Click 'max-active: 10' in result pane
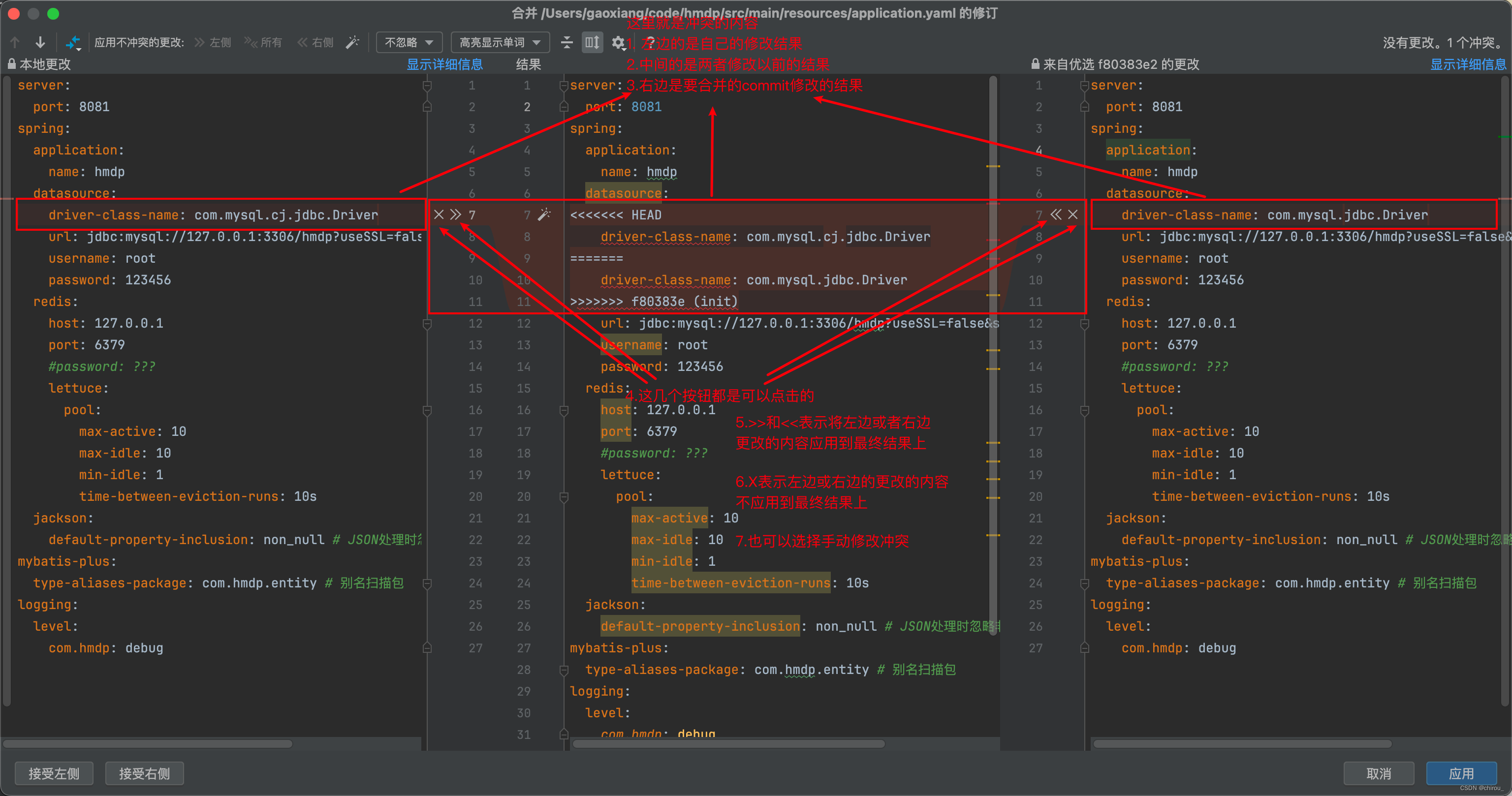Viewport: 1512px width, 796px height. [x=685, y=518]
